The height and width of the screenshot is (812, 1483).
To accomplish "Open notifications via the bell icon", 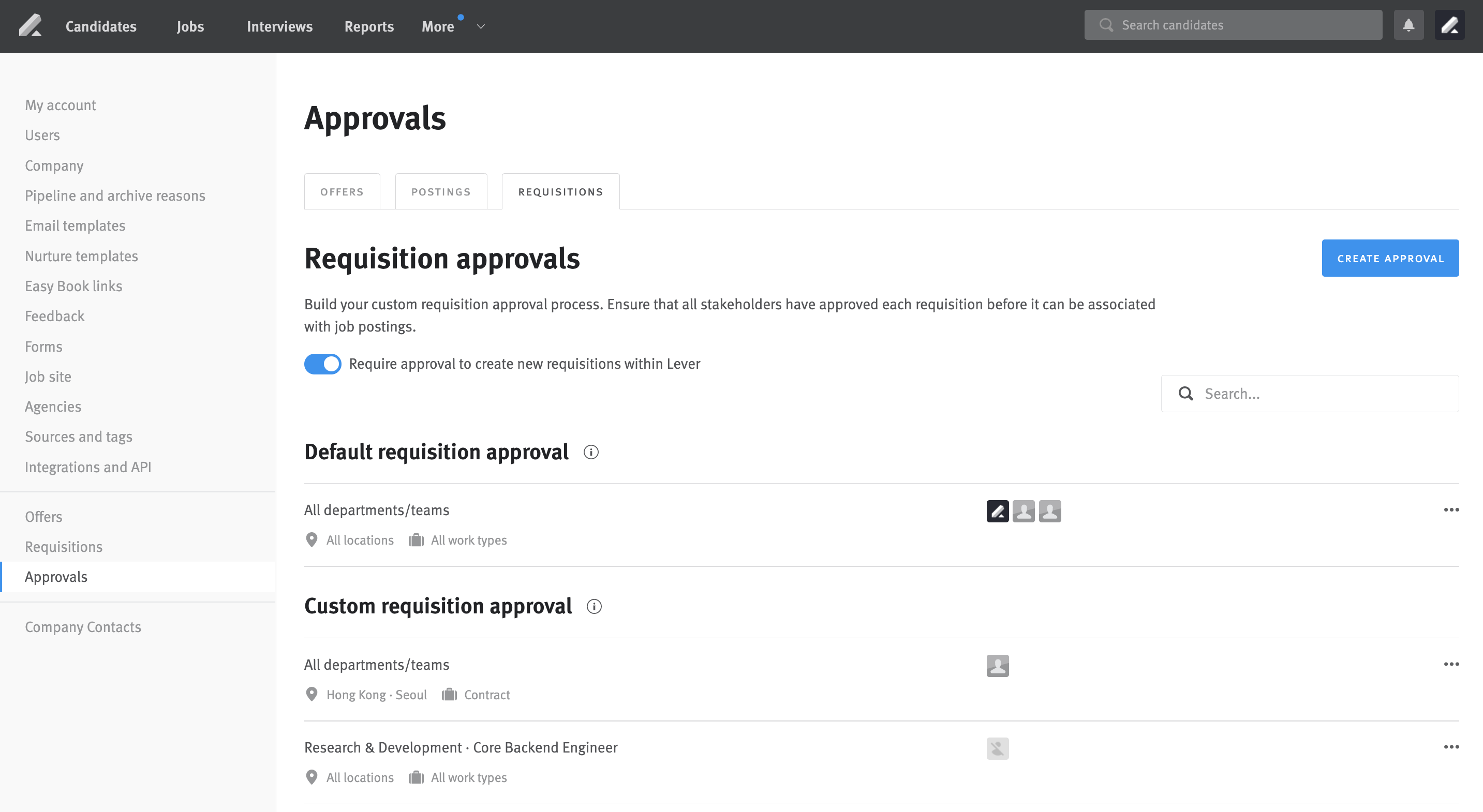I will [1408, 25].
